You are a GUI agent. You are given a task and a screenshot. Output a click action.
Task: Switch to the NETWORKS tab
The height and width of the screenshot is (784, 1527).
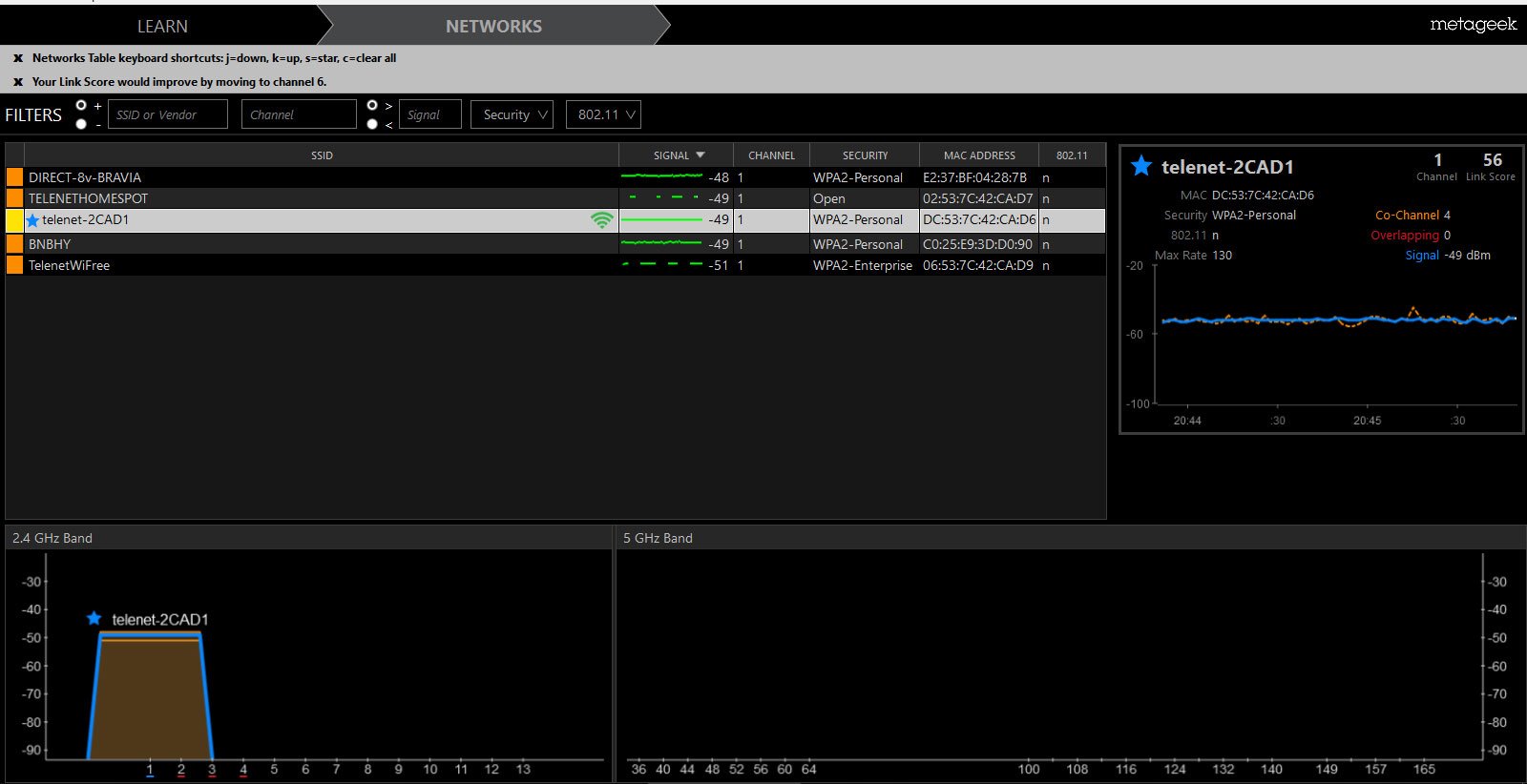[x=493, y=26]
